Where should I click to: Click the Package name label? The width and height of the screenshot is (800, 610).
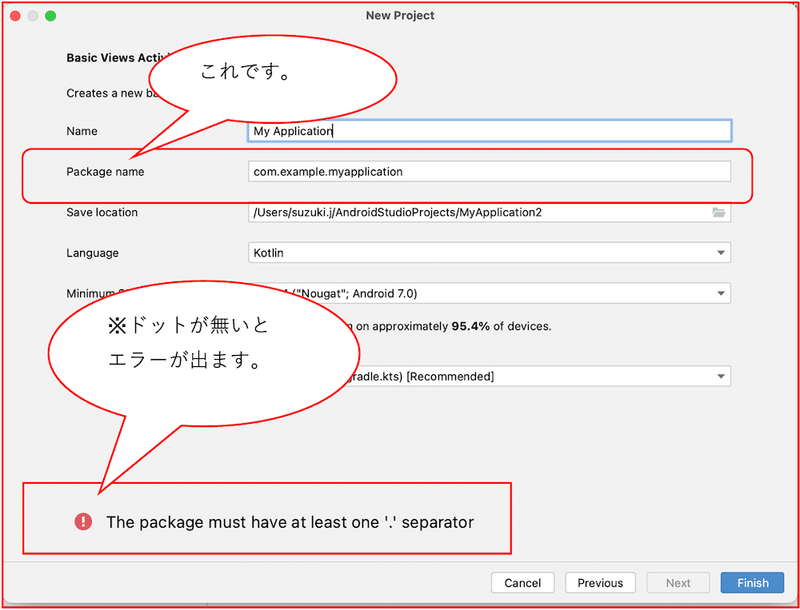coord(105,172)
